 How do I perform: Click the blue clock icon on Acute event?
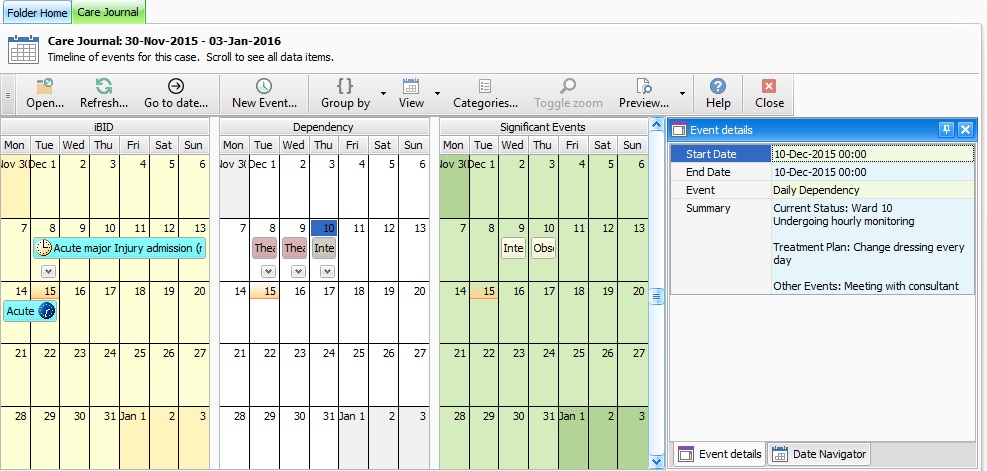pyautogui.click(x=47, y=311)
